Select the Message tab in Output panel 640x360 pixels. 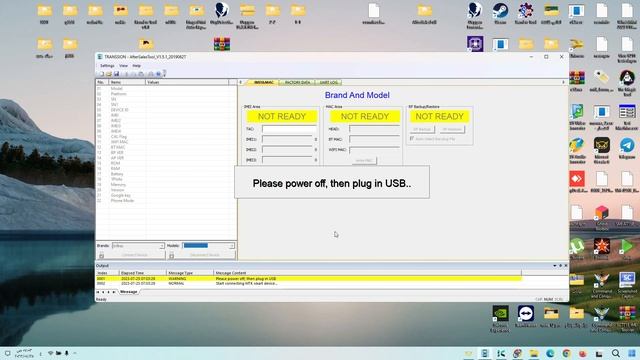pos(129,292)
